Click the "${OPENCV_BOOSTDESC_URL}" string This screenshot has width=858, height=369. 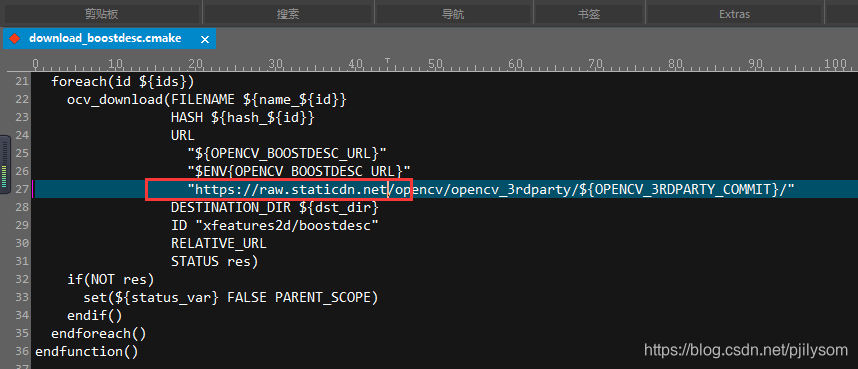click(x=287, y=153)
